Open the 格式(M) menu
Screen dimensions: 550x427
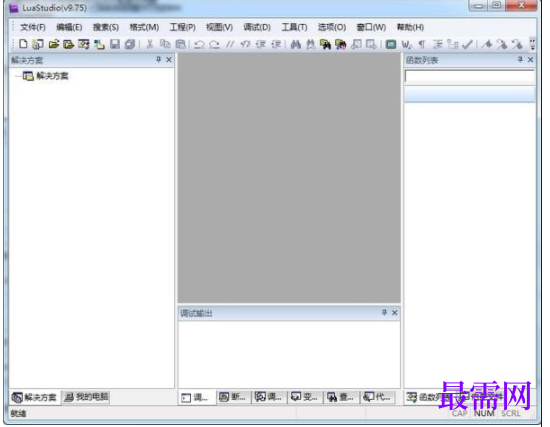(144, 27)
